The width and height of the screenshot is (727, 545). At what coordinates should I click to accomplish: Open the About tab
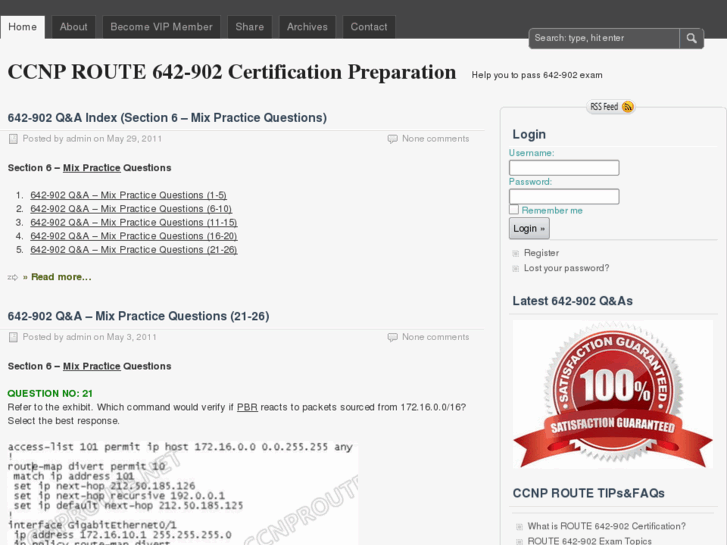pos(73,27)
